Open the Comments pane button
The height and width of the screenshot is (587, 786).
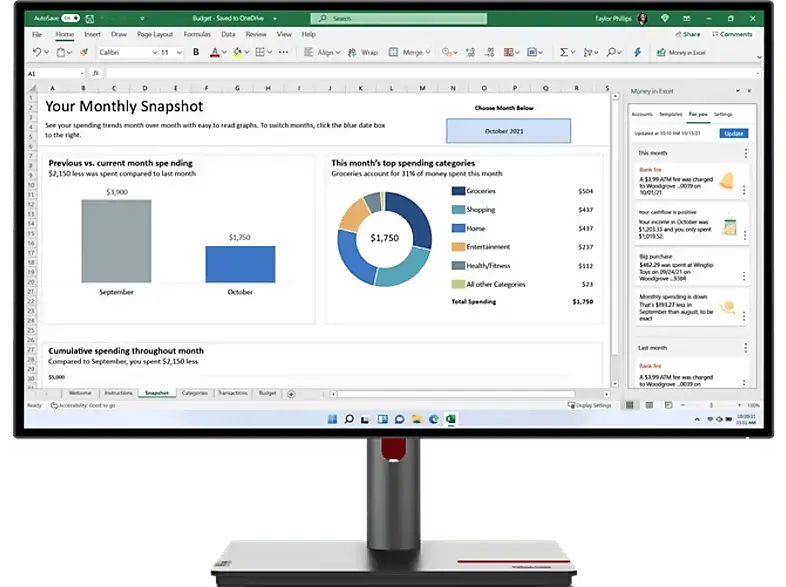click(x=732, y=34)
